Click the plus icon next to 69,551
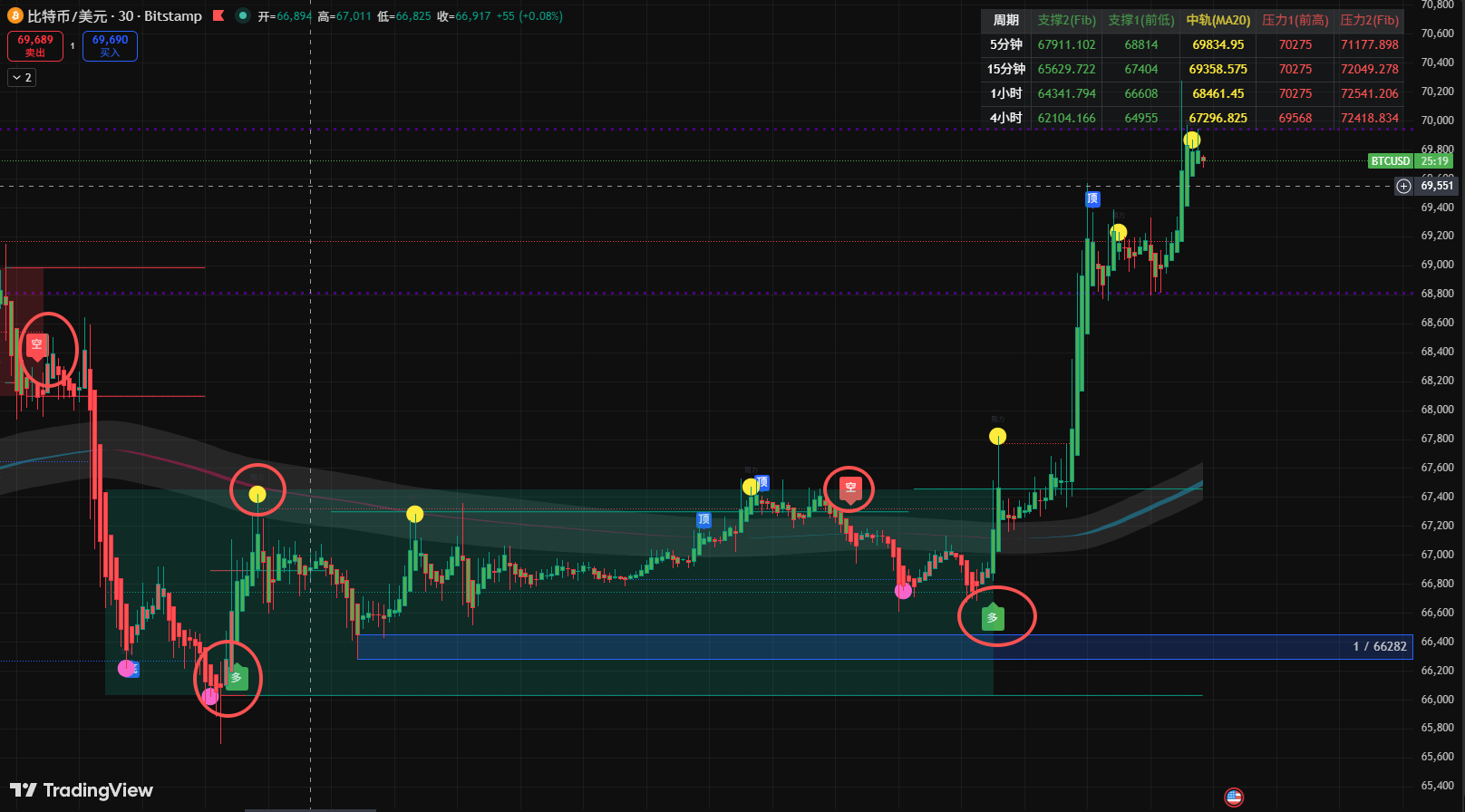The image size is (1465, 812). coord(1403,186)
